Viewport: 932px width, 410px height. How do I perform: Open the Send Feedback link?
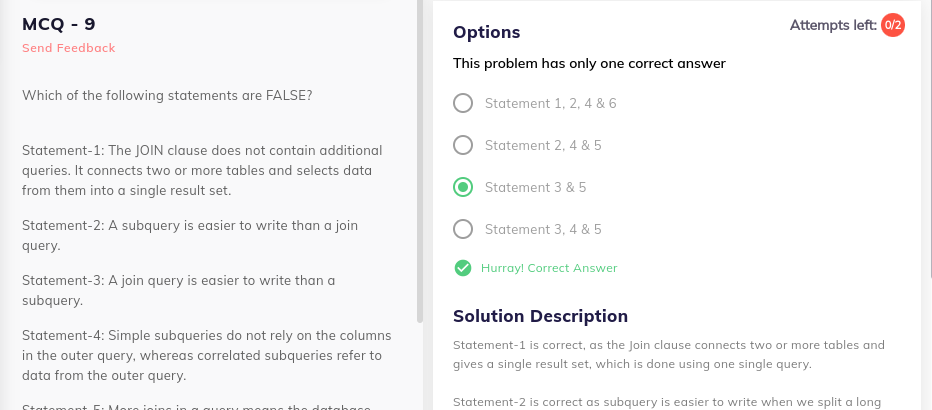pyautogui.click(x=68, y=48)
